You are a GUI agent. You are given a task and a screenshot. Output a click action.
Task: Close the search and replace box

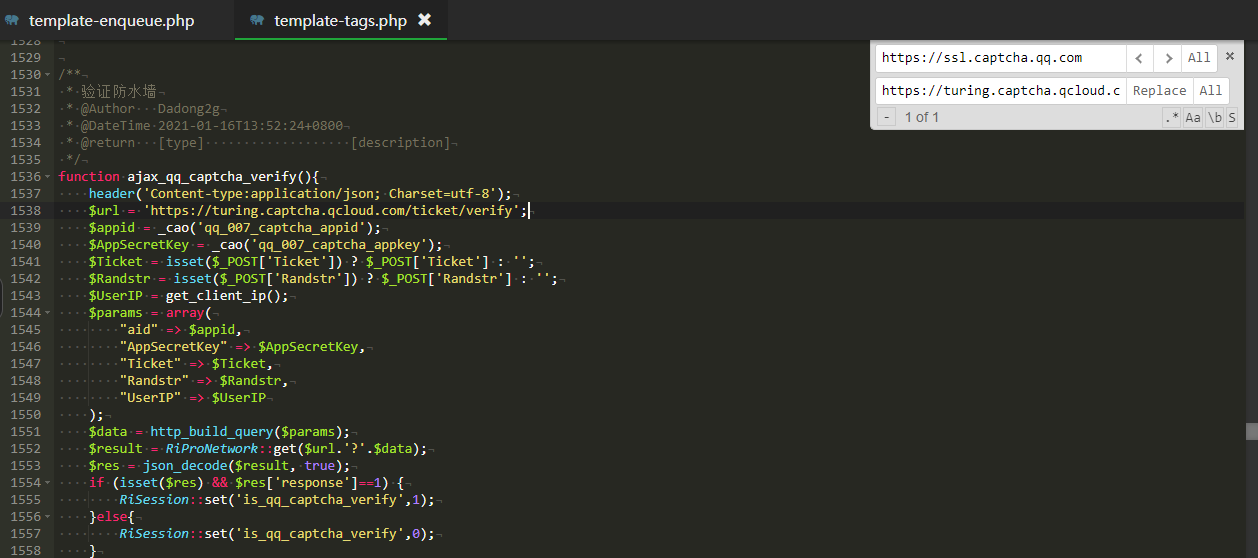1230,56
